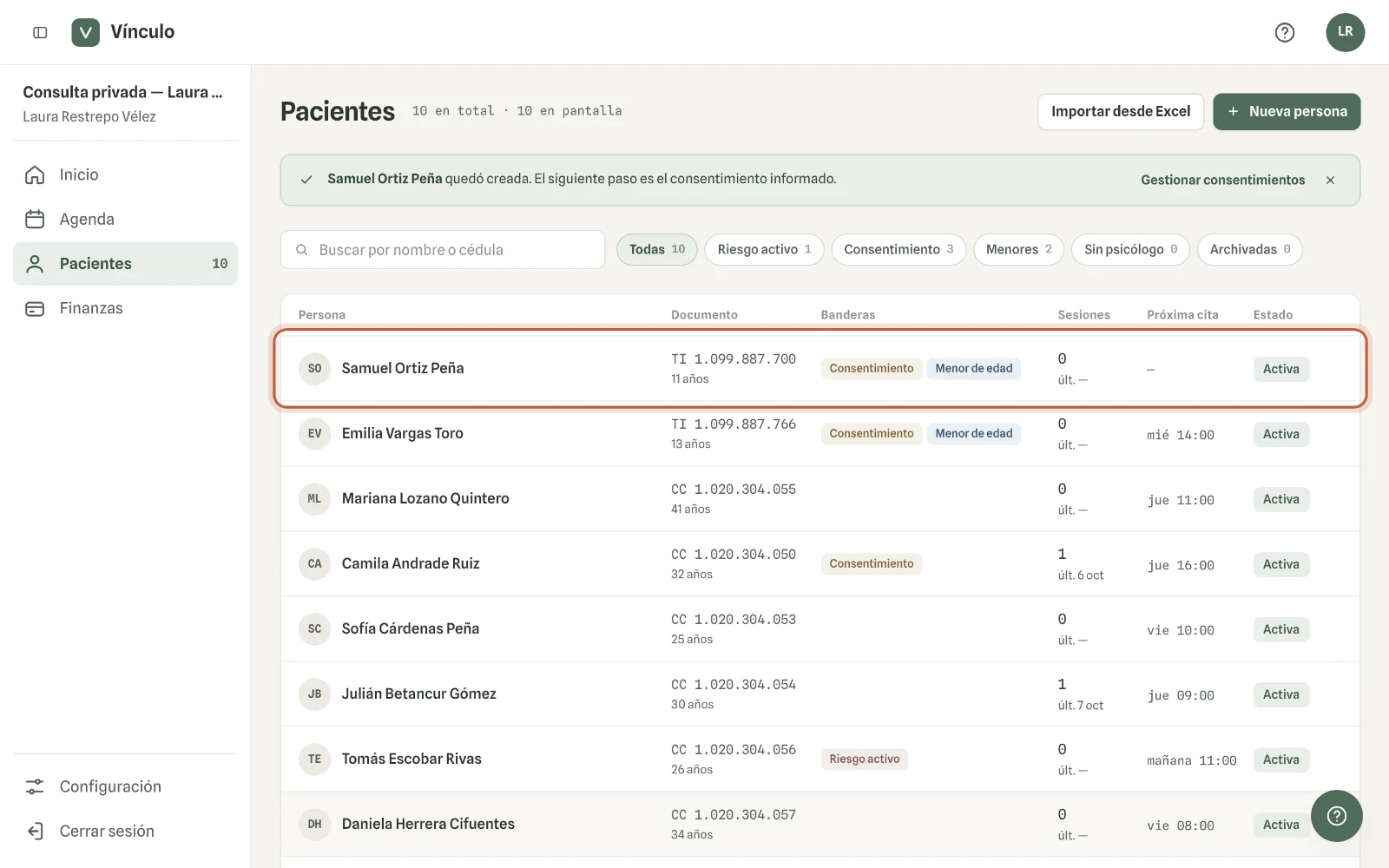Open the floating help bubble at bottom right
This screenshot has width=1389, height=868.
point(1336,815)
